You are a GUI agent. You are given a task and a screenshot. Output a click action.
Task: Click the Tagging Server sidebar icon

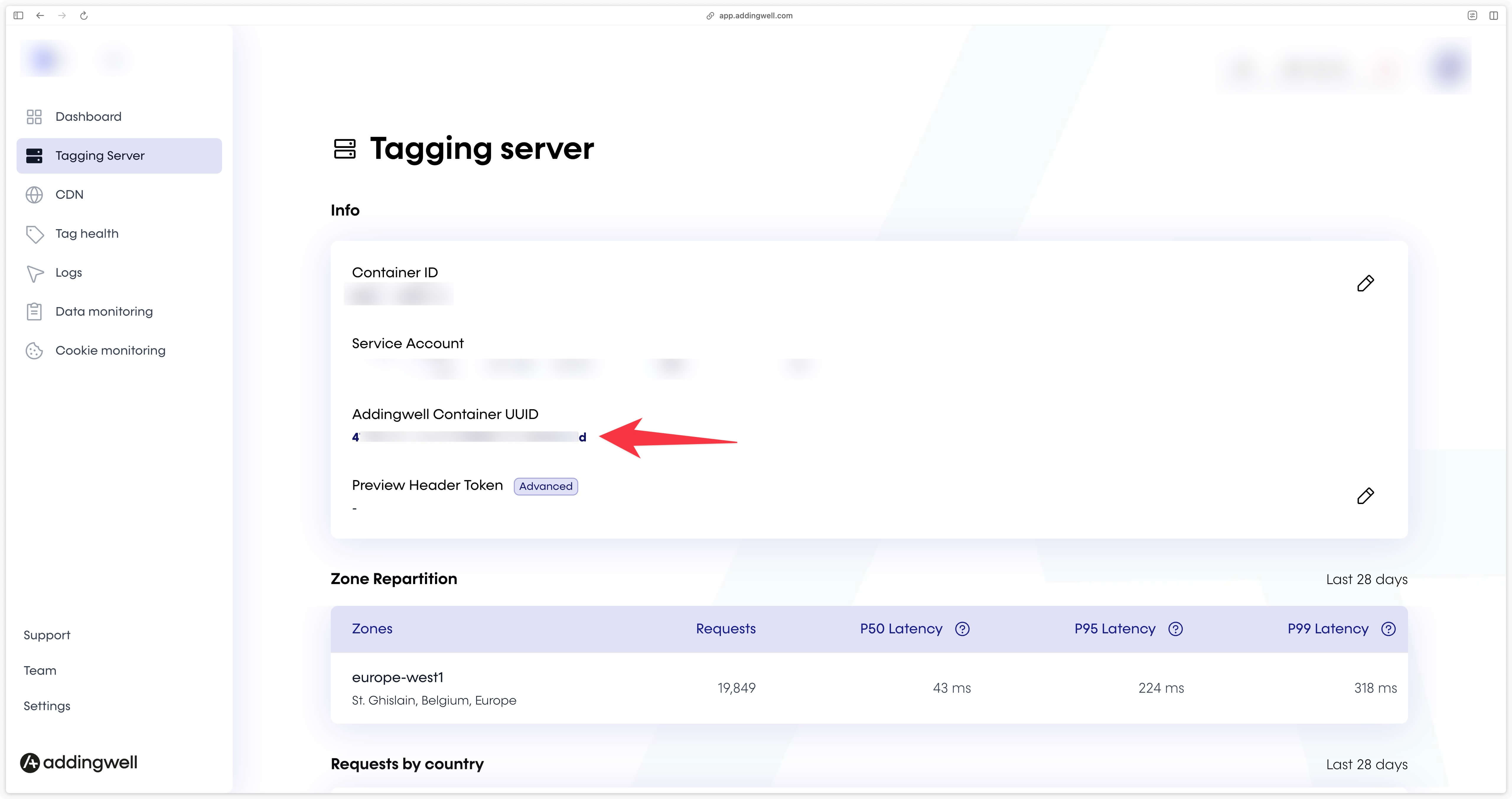34,156
